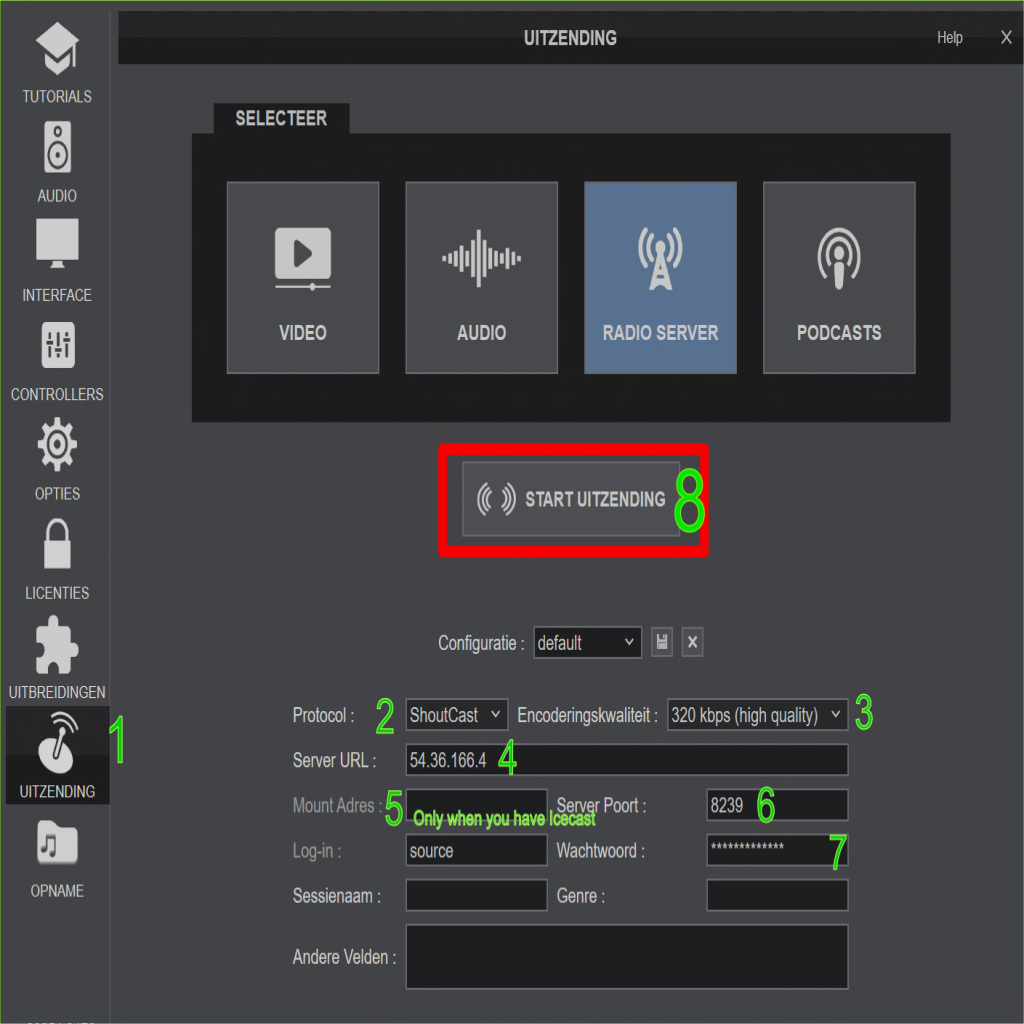Open Opties via the gear icon

tap(57, 456)
